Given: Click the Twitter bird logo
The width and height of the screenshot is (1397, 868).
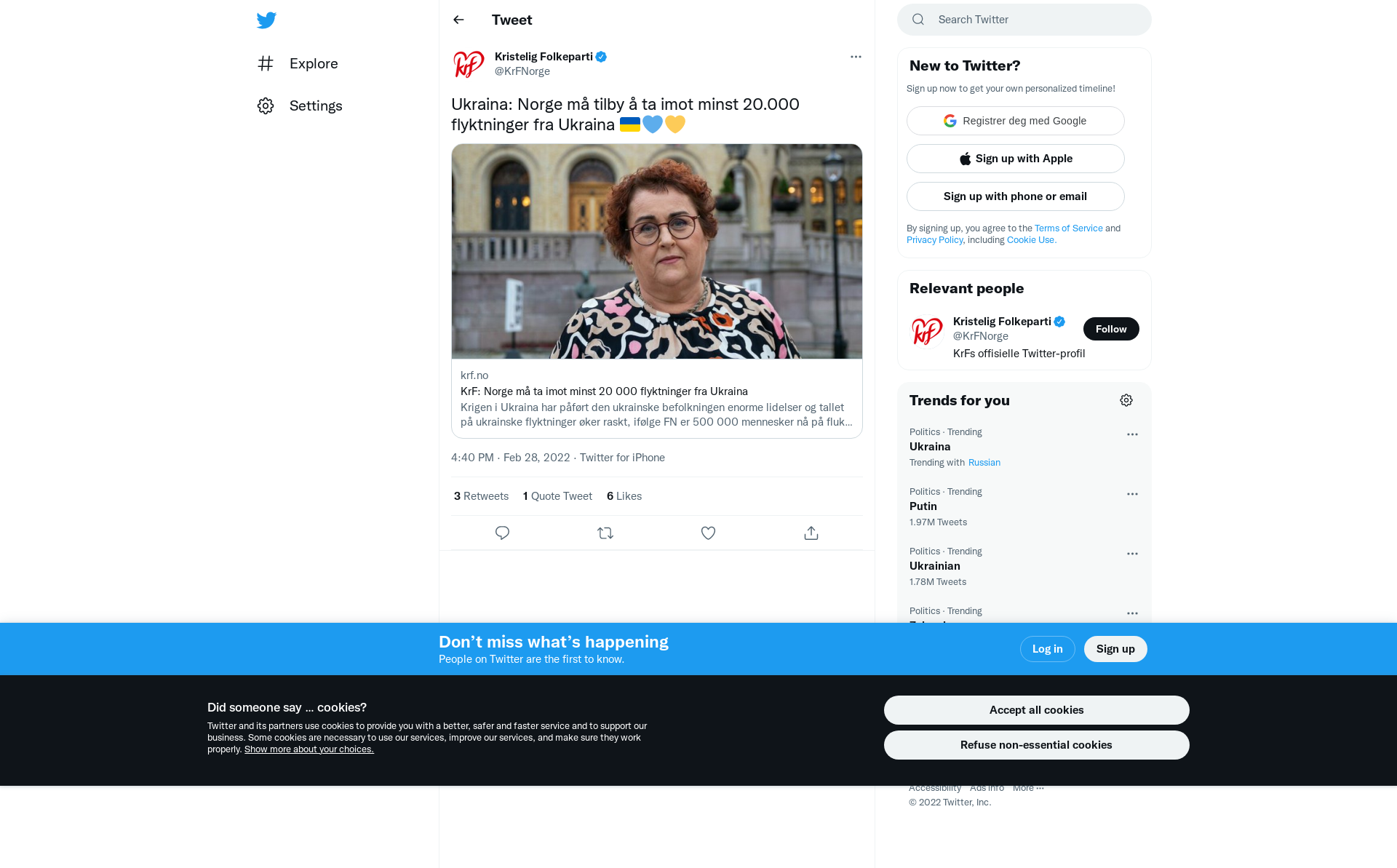Looking at the screenshot, I should pos(266,20).
